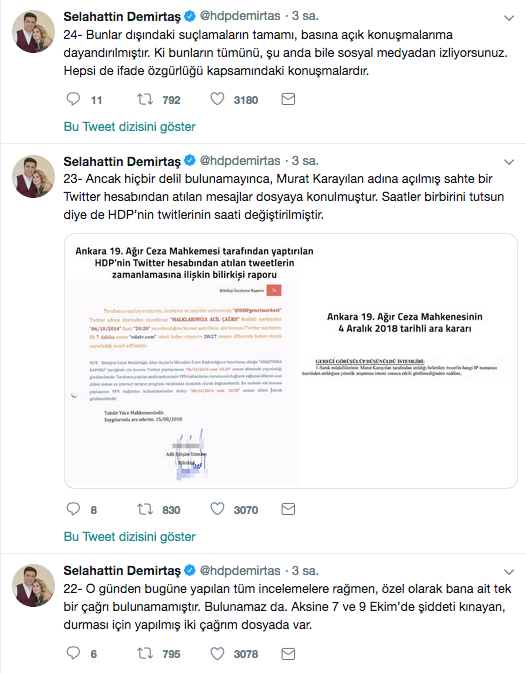Open the dropdown arrow on tweet 22

tap(509, 572)
